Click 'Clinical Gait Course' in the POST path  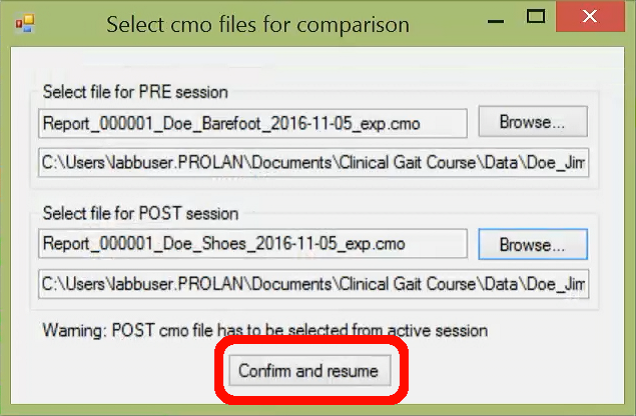(407, 284)
